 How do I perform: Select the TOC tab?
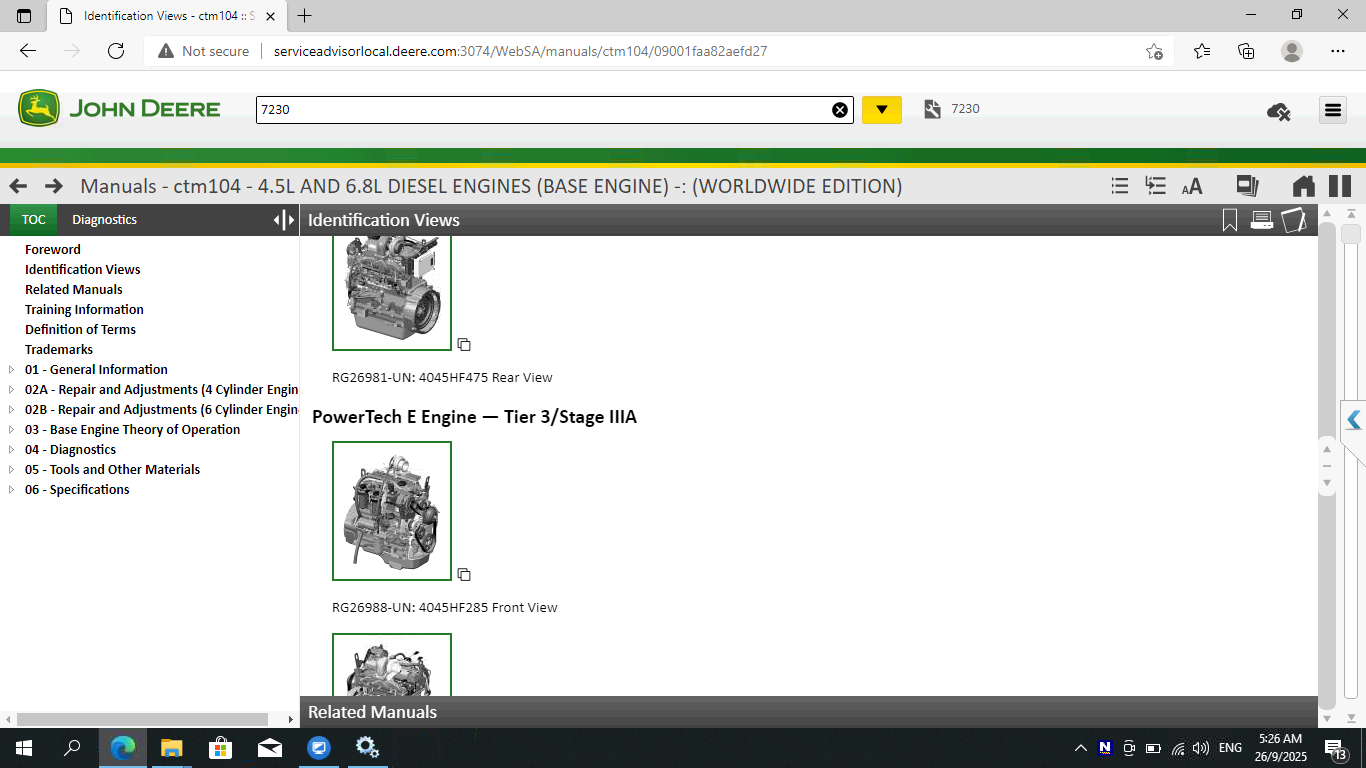coord(33,219)
